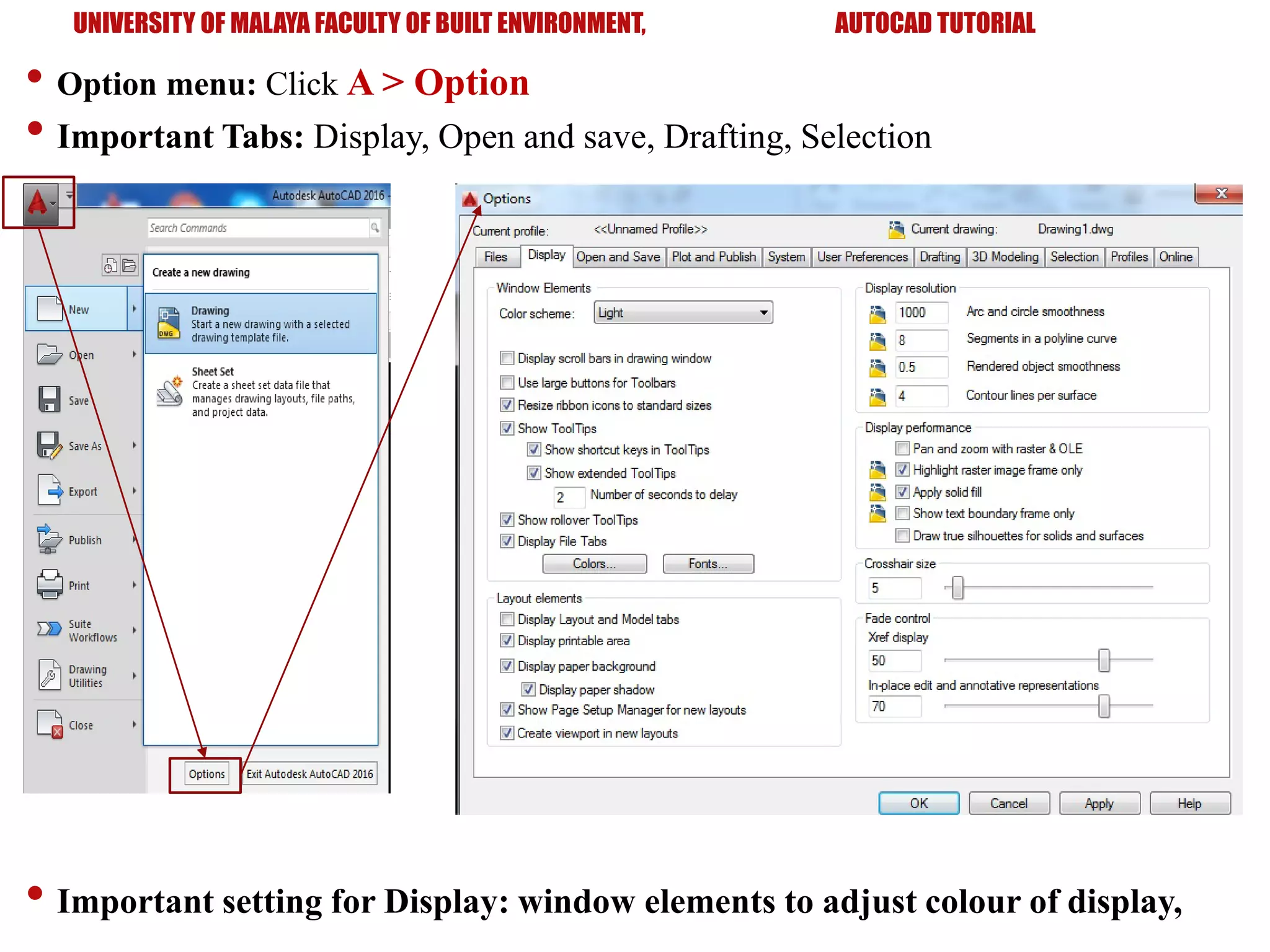
Task: Click Arc and circle smoothness value field
Action: tap(922, 312)
